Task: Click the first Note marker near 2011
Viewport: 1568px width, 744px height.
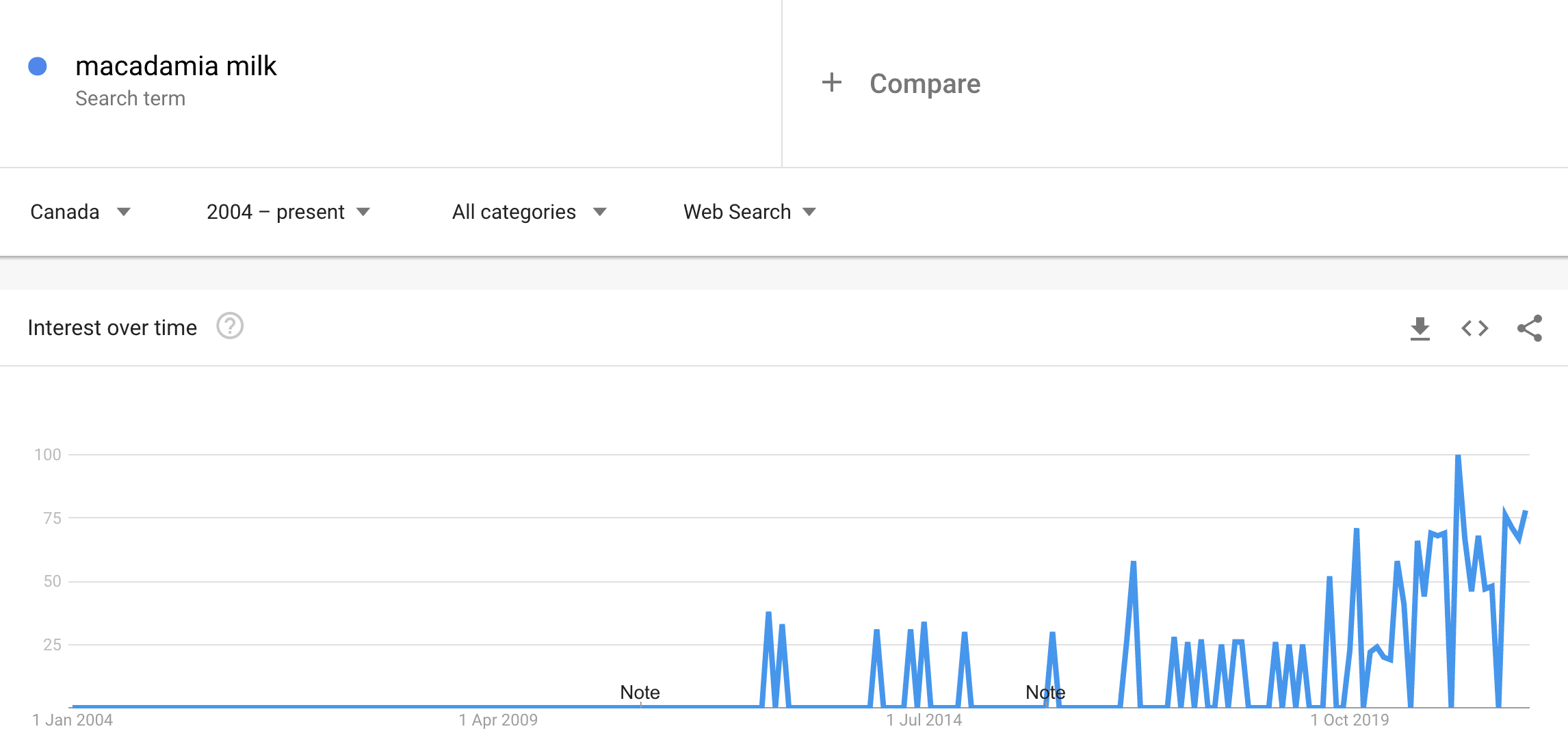Action: click(x=640, y=692)
